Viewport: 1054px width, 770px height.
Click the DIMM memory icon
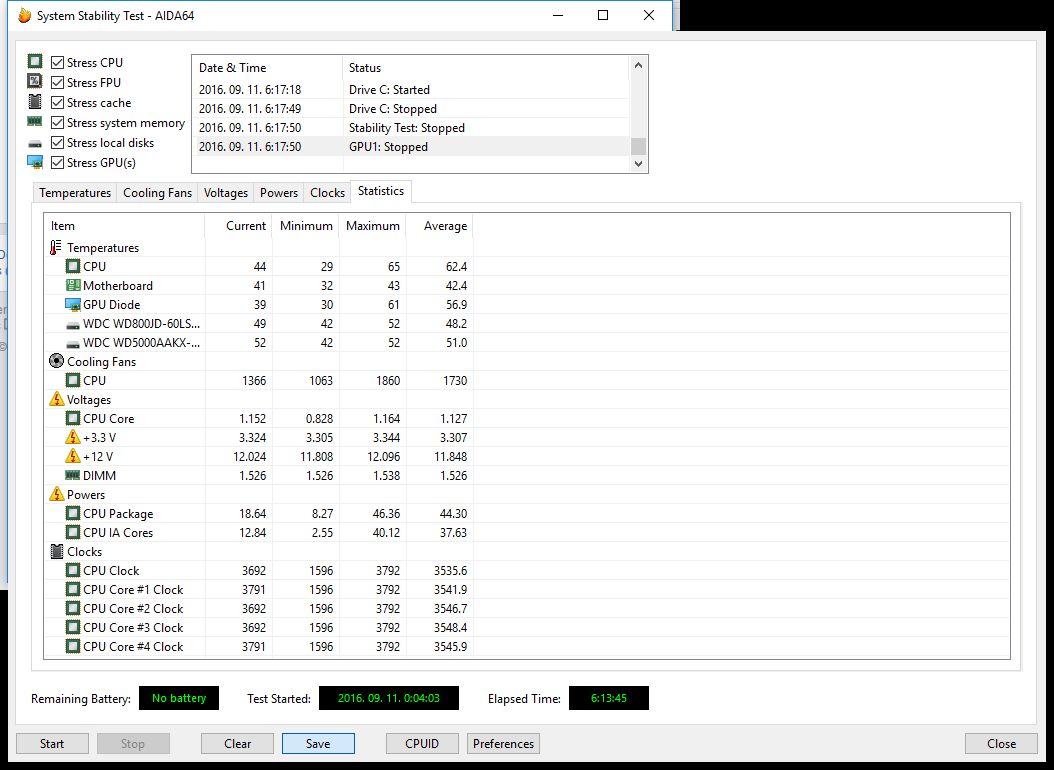[x=73, y=475]
